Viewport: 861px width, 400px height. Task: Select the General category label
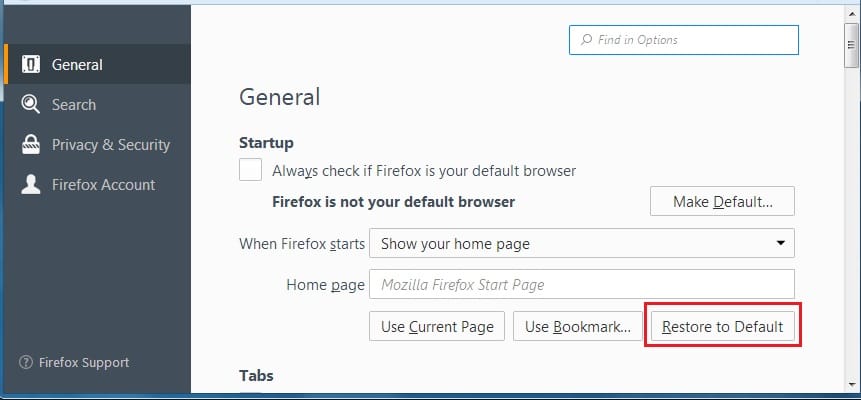[77, 65]
